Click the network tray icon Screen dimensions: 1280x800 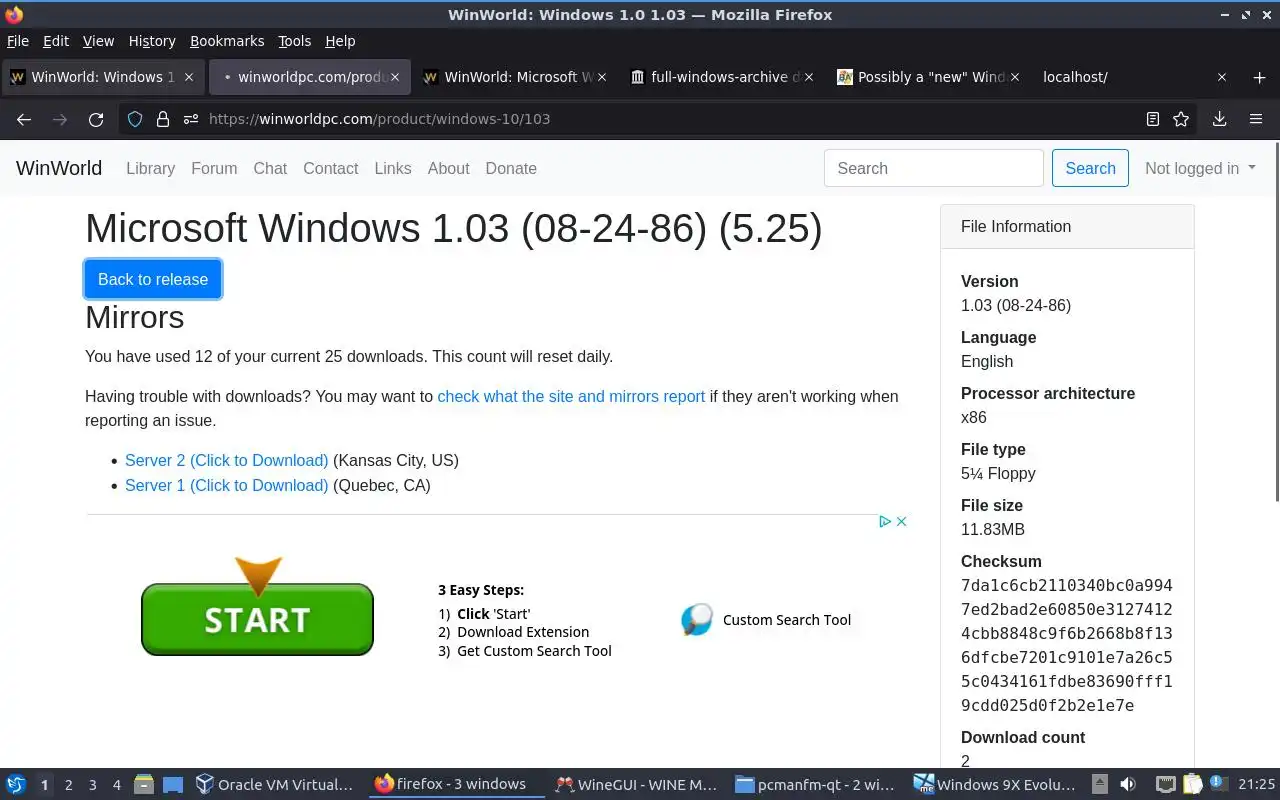1165,785
